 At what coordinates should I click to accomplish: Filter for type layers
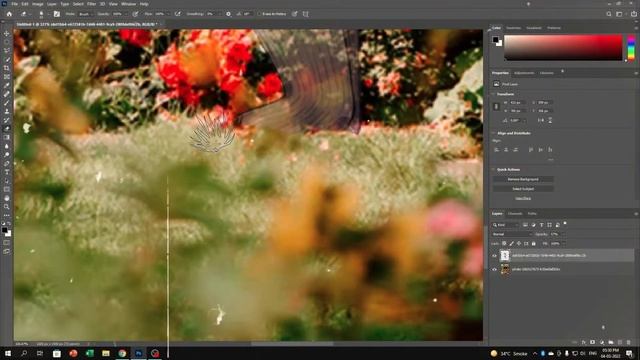click(x=542, y=225)
